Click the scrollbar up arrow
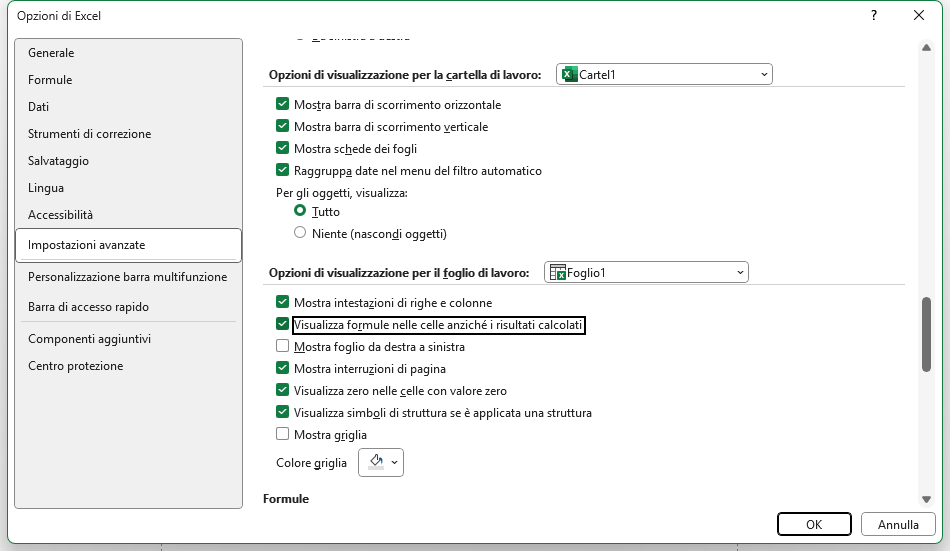950x551 pixels. 926,47
